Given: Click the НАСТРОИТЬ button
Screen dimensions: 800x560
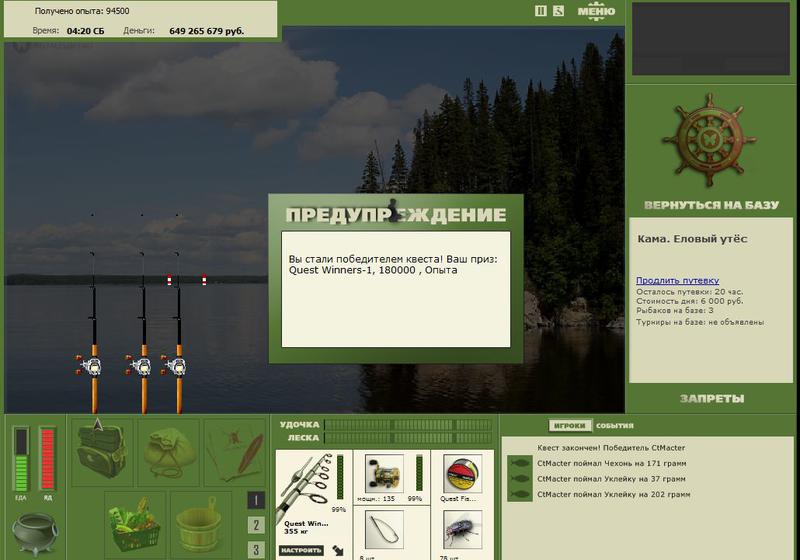Looking at the screenshot, I should tap(301, 550).
